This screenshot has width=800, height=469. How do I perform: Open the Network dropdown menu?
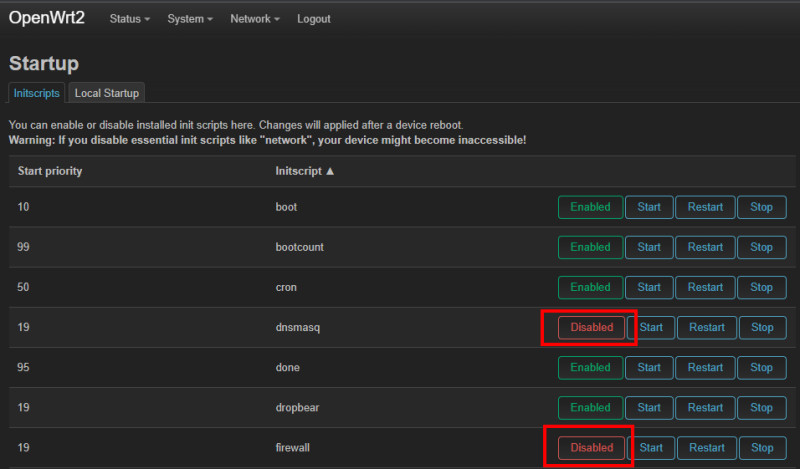(x=254, y=19)
